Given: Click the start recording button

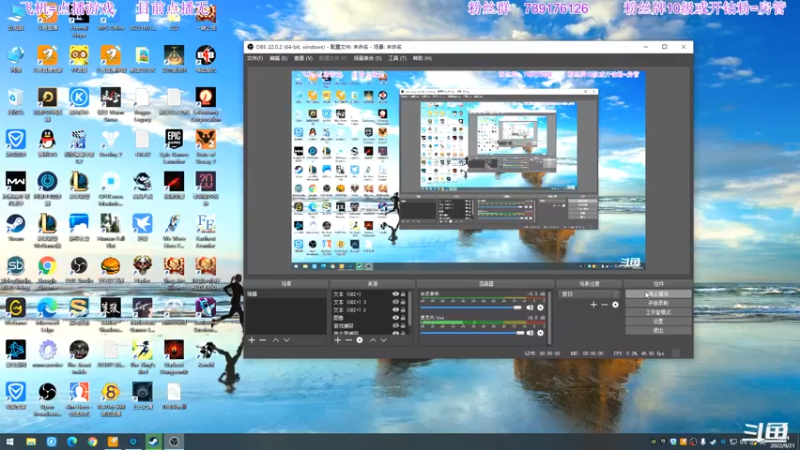Looking at the screenshot, I should coord(658,304).
